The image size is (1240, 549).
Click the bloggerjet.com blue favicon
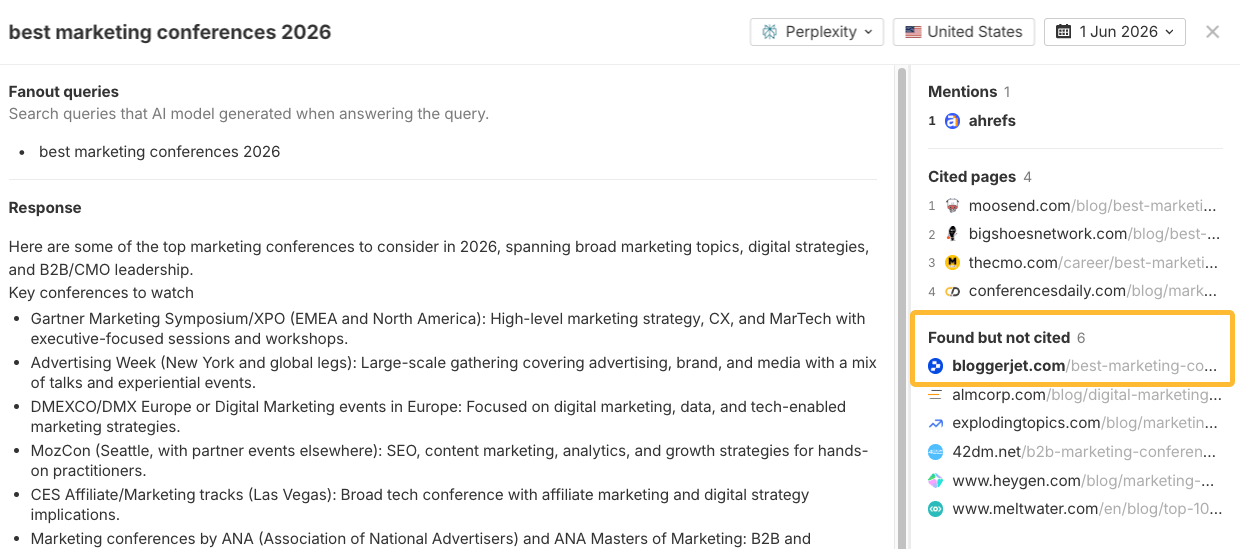tap(936, 366)
